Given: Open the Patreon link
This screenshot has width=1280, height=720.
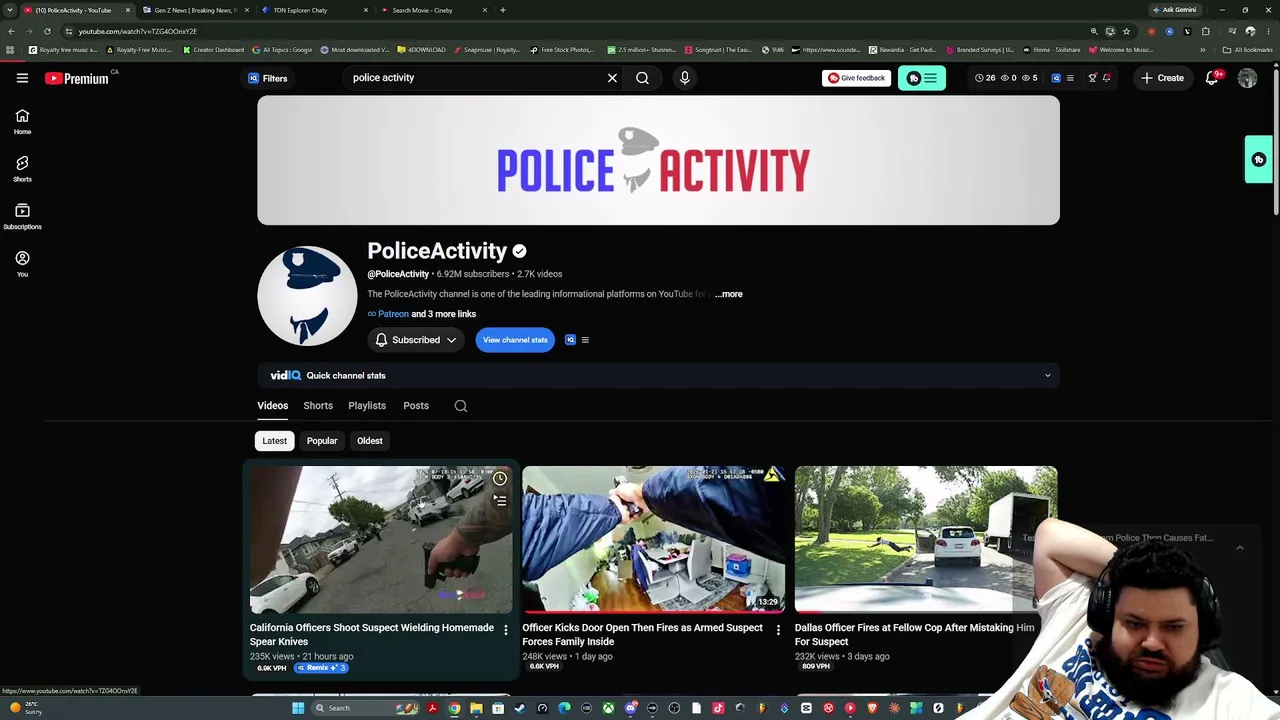Looking at the screenshot, I should coord(393,314).
